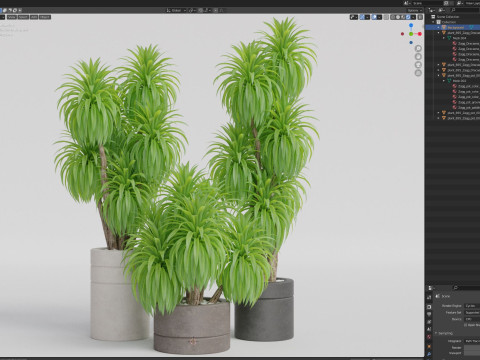Open the viewport Options dropdown
The height and width of the screenshot is (360, 480).
(x=415, y=11)
